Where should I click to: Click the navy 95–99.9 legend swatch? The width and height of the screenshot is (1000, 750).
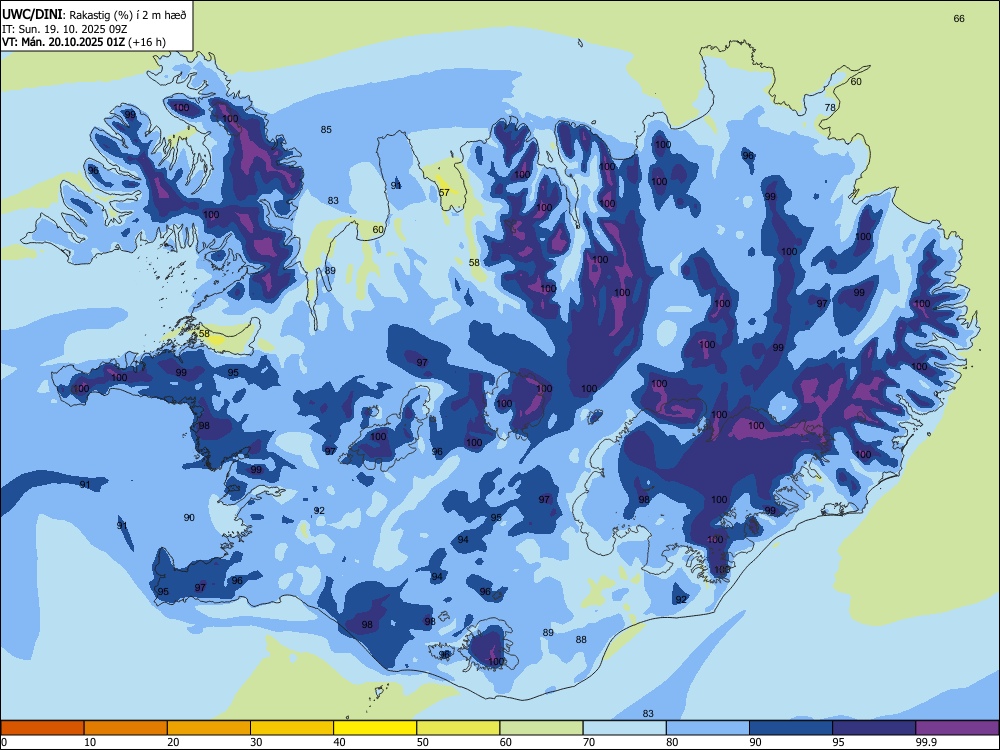click(874, 728)
